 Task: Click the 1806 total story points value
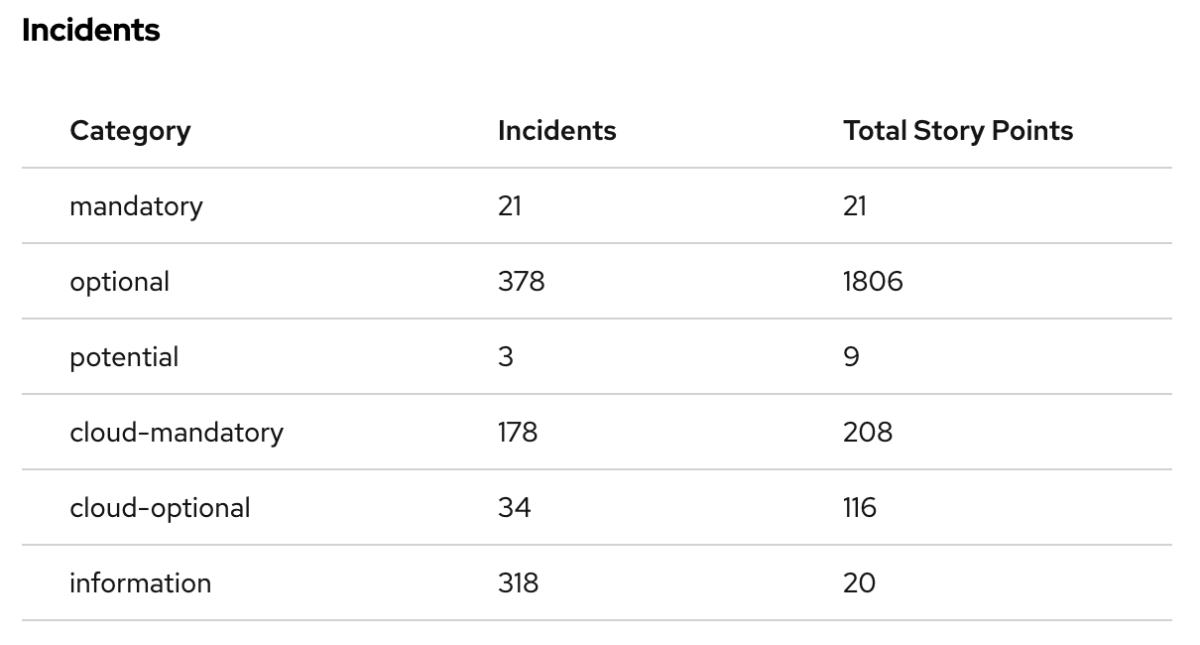coord(873,282)
